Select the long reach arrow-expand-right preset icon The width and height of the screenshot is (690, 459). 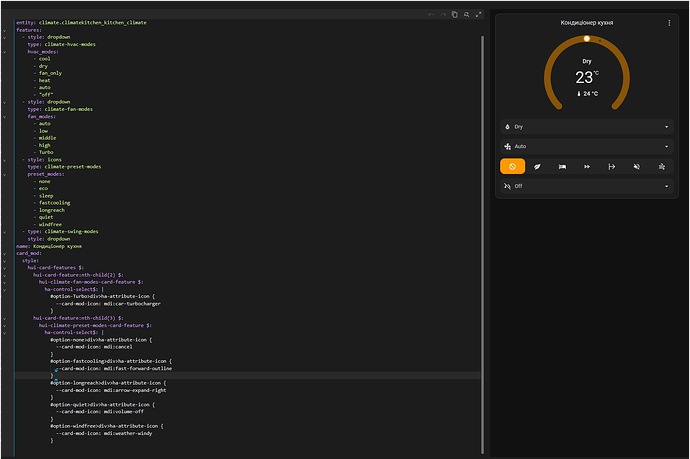pos(612,166)
